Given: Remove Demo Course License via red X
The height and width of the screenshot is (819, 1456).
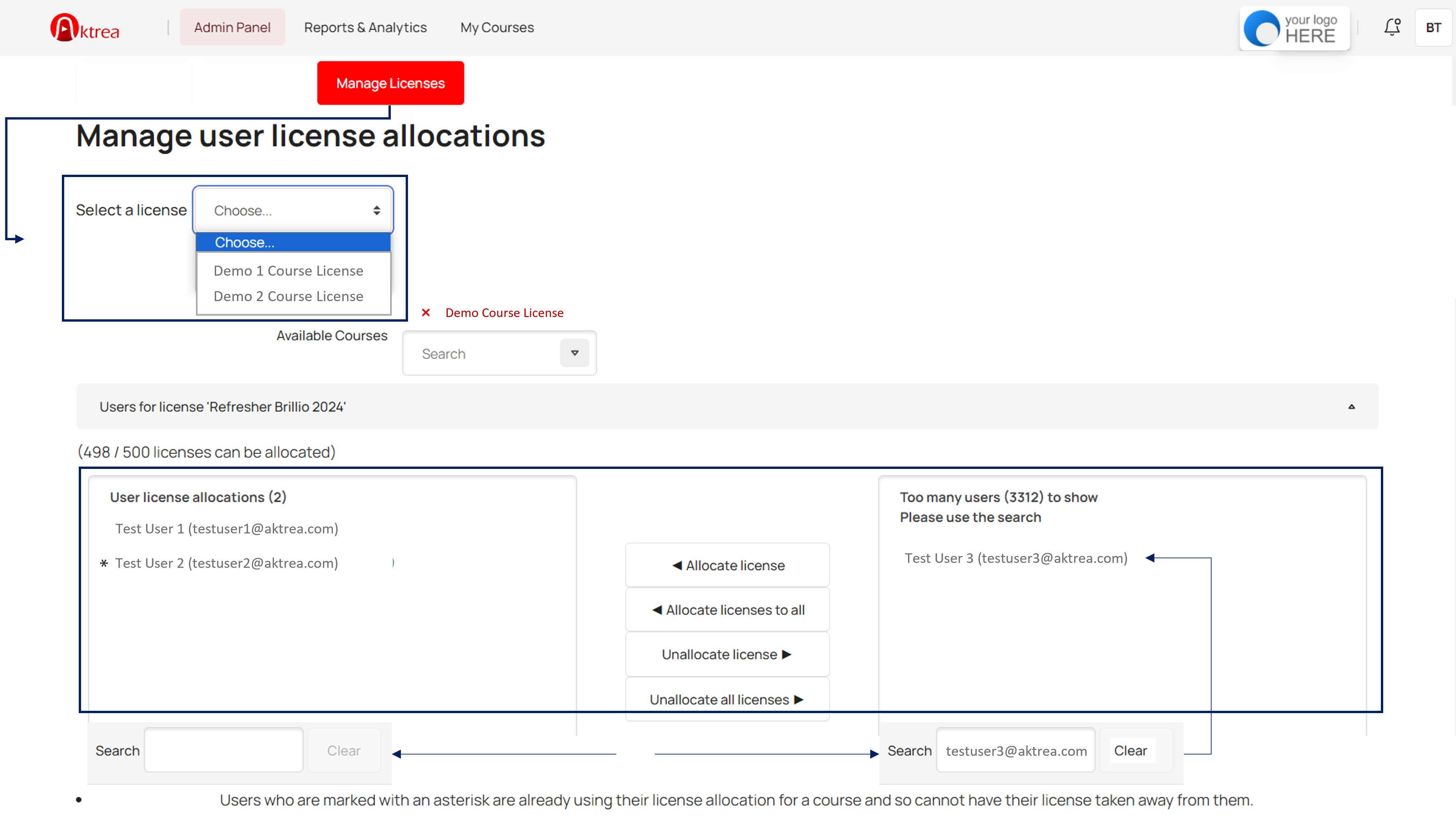Looking at the screenshot, I should pos(426,313).
